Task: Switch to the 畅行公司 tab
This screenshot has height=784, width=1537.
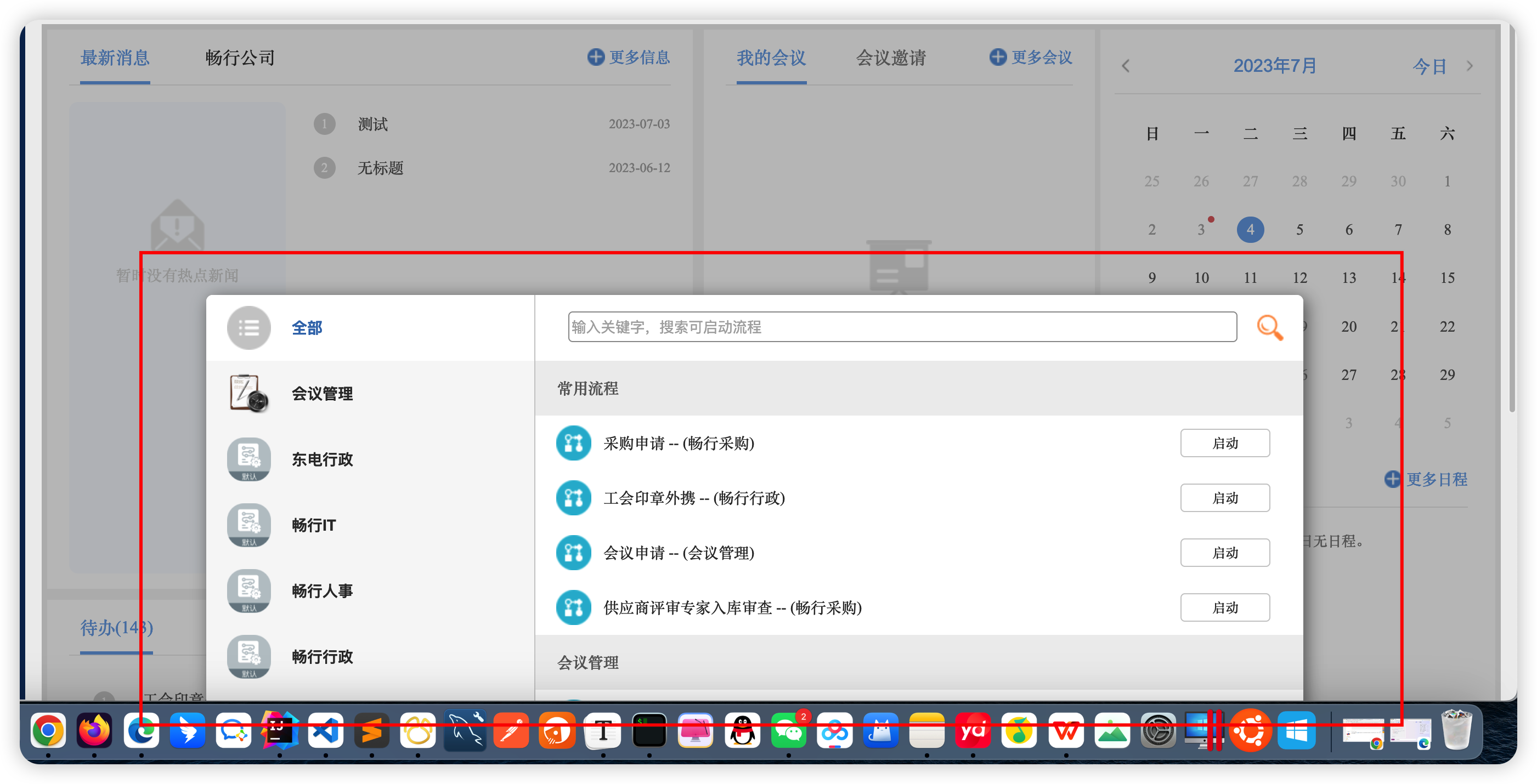Action: point(240,58)
